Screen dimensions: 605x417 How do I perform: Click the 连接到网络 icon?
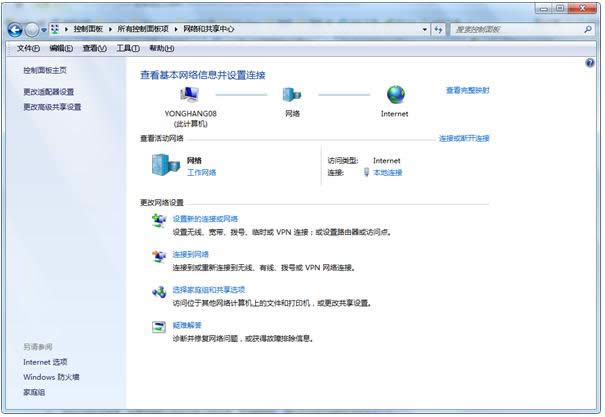[159, 256]
